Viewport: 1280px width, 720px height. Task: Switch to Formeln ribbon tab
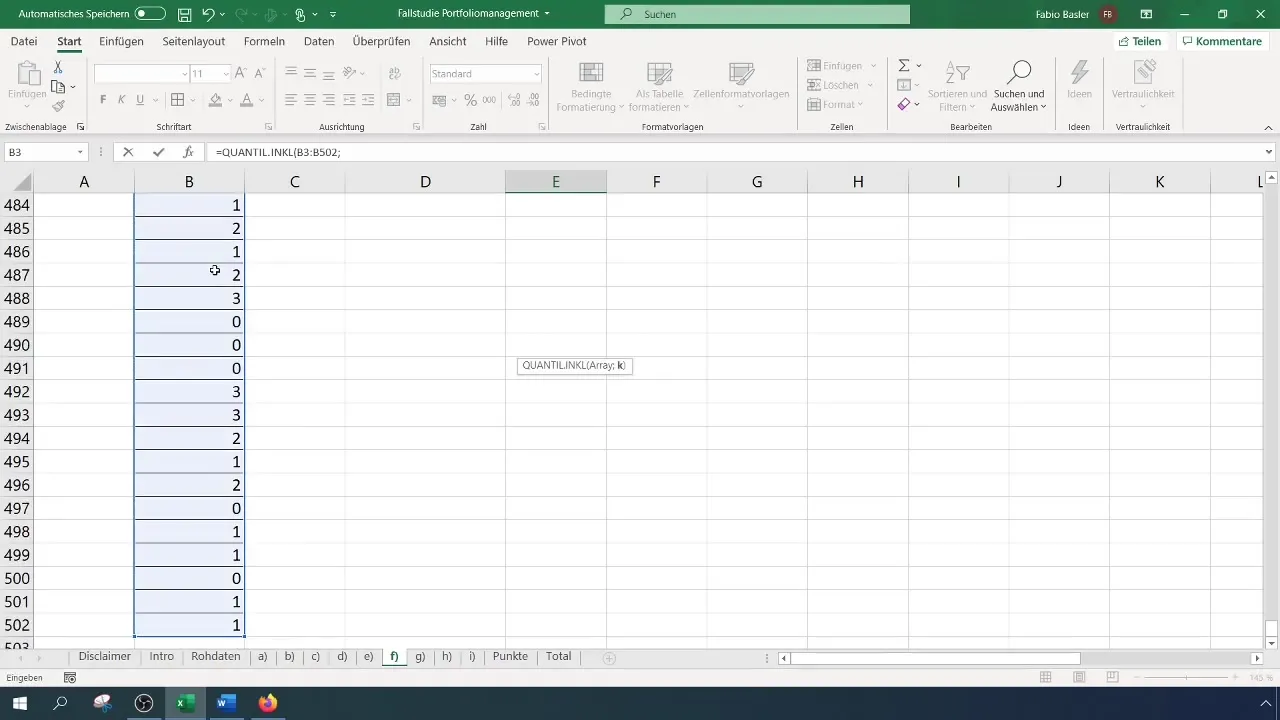(x=264, y=41)
